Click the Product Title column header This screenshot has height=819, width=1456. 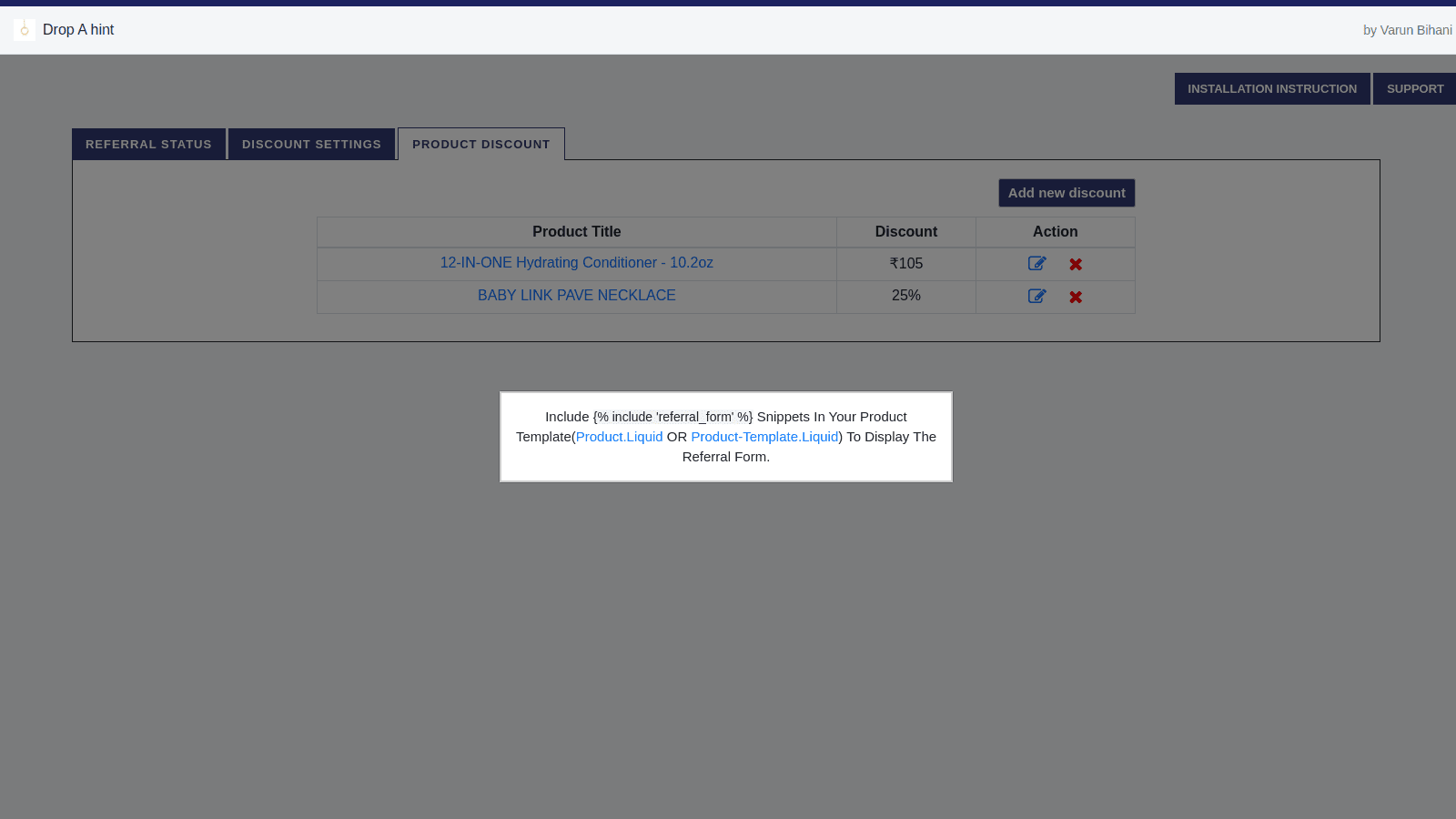[576, 232]
